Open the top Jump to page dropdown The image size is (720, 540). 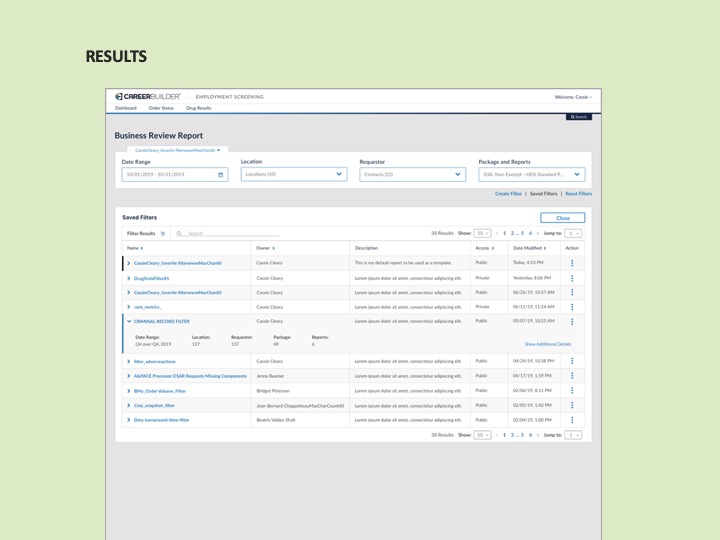click(x=573, y=234)
